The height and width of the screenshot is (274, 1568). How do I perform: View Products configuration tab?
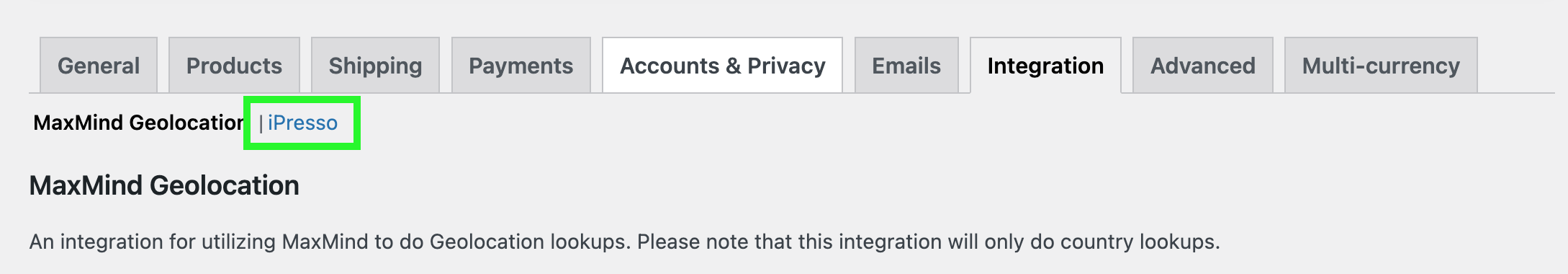[234, 66]
